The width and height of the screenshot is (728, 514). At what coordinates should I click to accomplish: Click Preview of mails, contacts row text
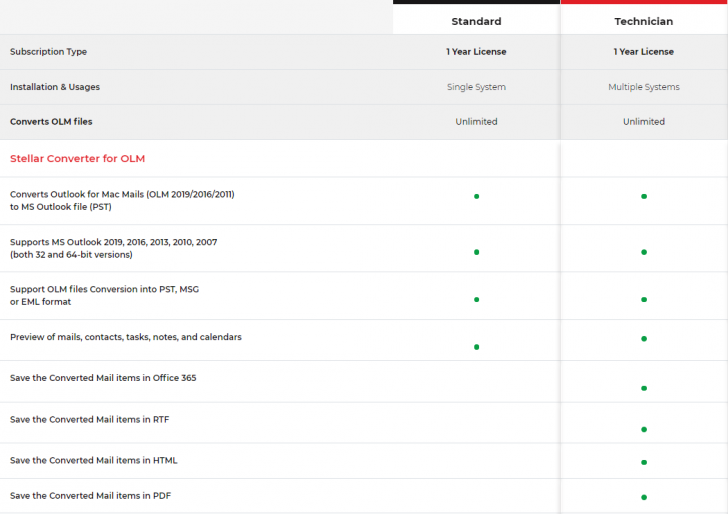(126, 337)
